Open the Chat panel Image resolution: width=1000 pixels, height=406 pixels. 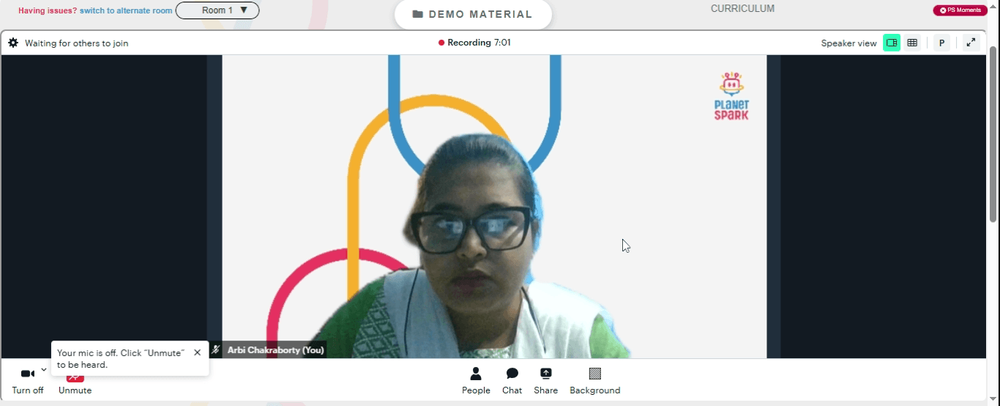[511, 381]
